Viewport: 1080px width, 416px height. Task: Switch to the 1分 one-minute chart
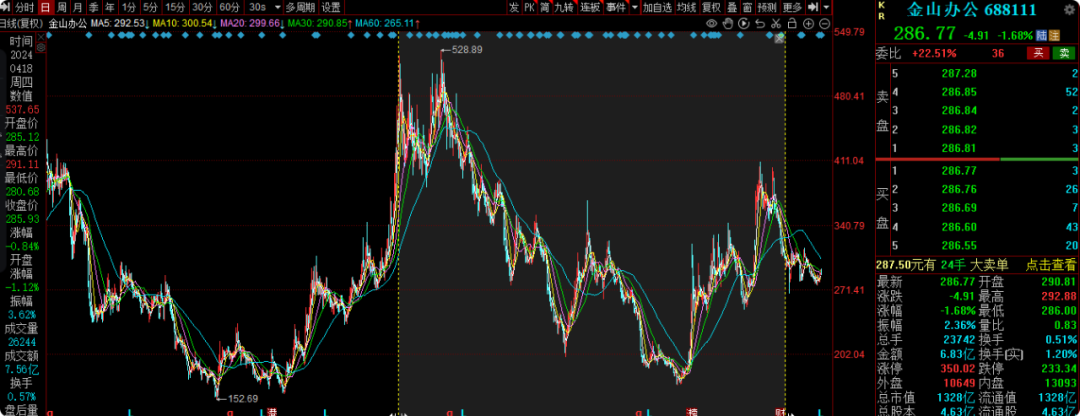coord(128,7)
